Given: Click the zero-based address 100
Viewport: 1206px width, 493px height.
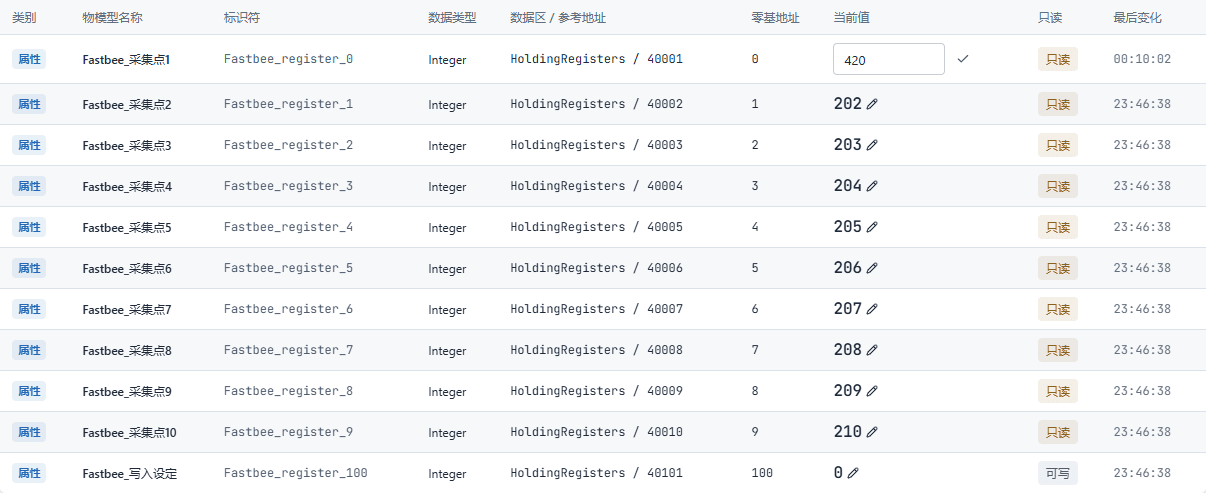Looking at the screenshot, I should click(762, 473).
